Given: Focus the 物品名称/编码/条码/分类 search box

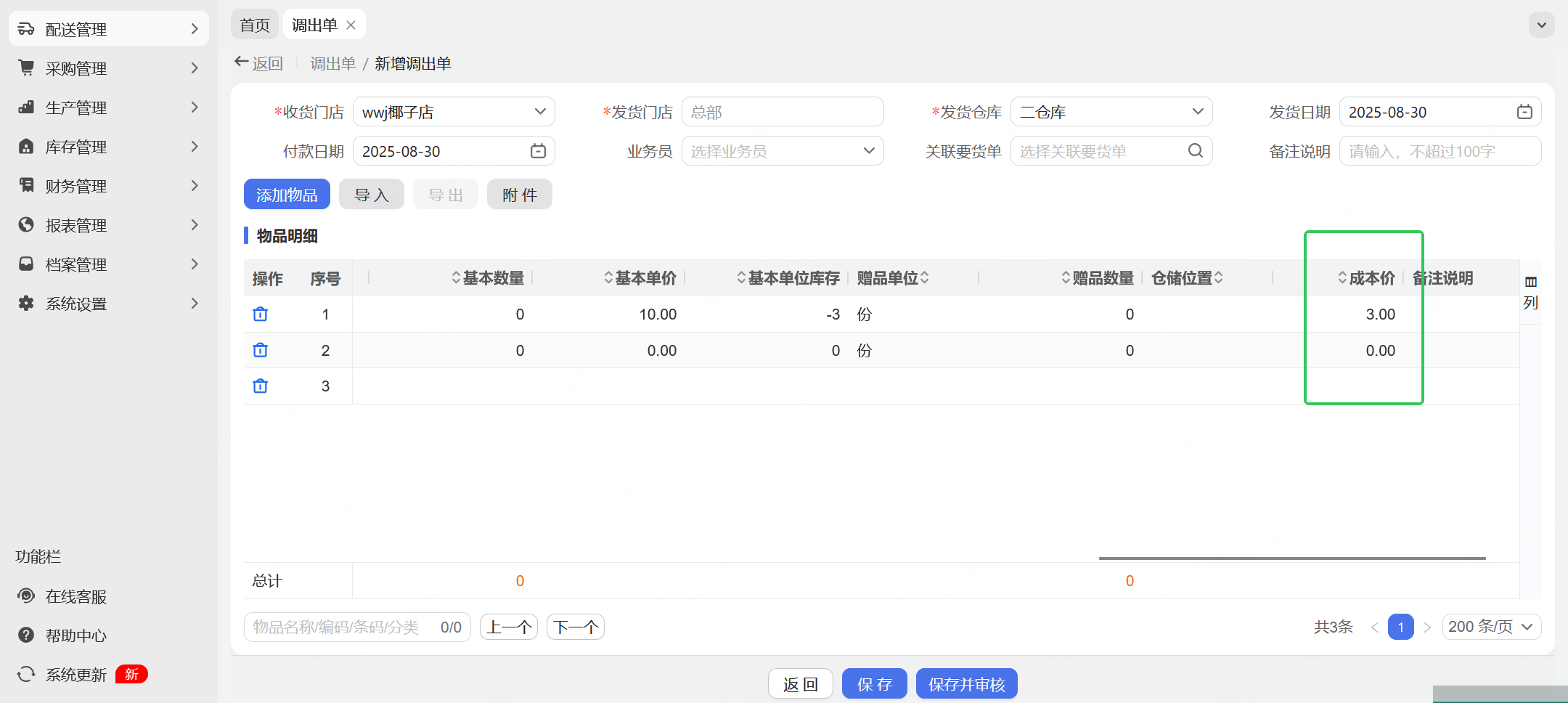Looking at the screenshot, I should 357,627.
